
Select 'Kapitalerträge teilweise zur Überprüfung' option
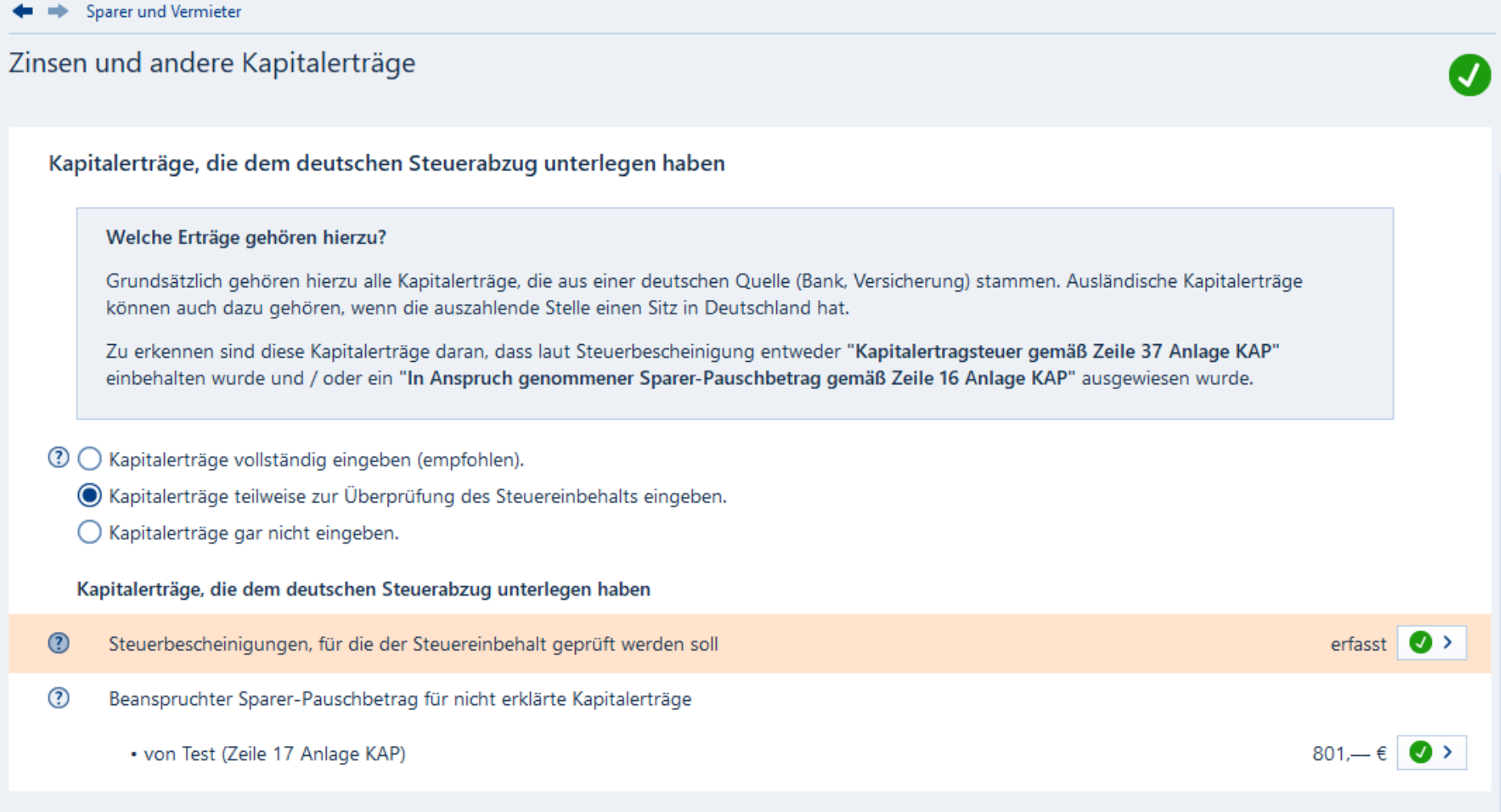tap(89, 496)
